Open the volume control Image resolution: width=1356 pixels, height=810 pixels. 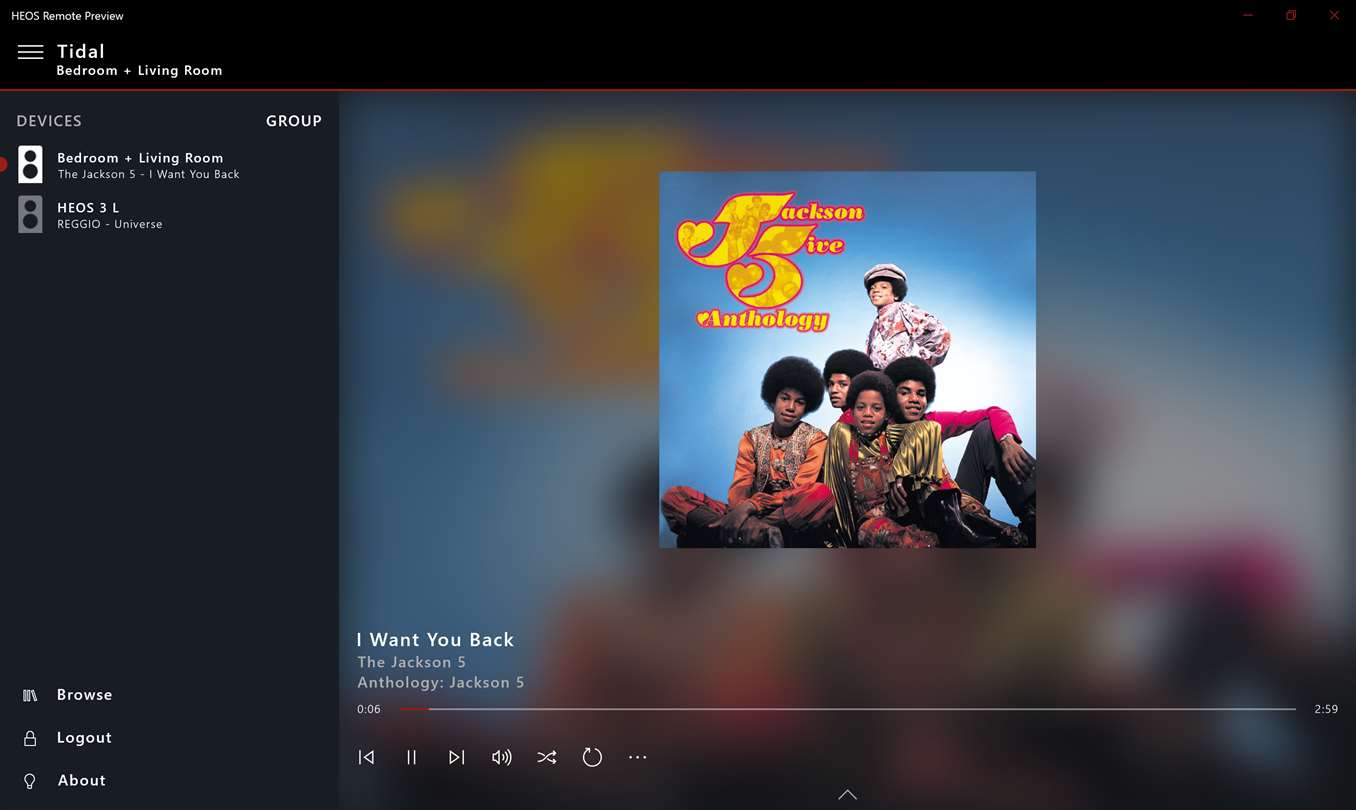(502, 757)
